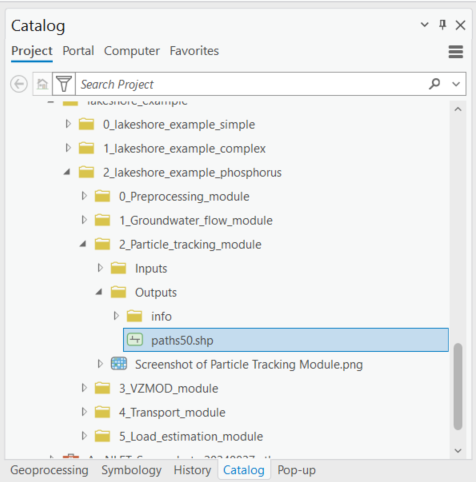Viewport: 476px width, 482px height.
Task: Select the 4_Transport_module label
Action: coord(172,413)
